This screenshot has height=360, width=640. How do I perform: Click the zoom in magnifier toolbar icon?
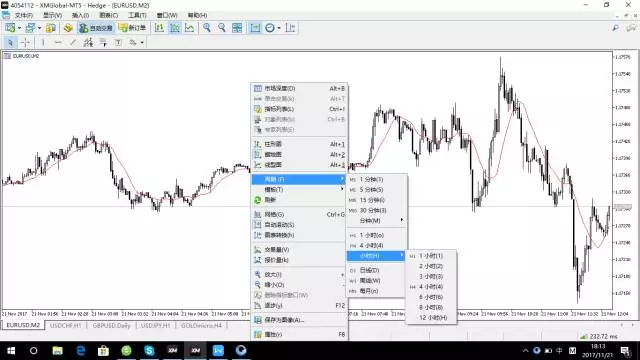point(207,28)
